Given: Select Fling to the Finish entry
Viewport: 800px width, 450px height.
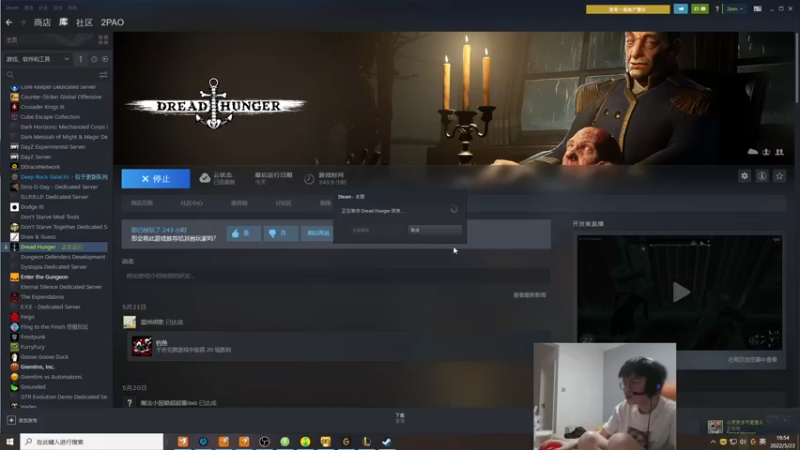Looking at the screenshot, I should click(x=56, y=327).
